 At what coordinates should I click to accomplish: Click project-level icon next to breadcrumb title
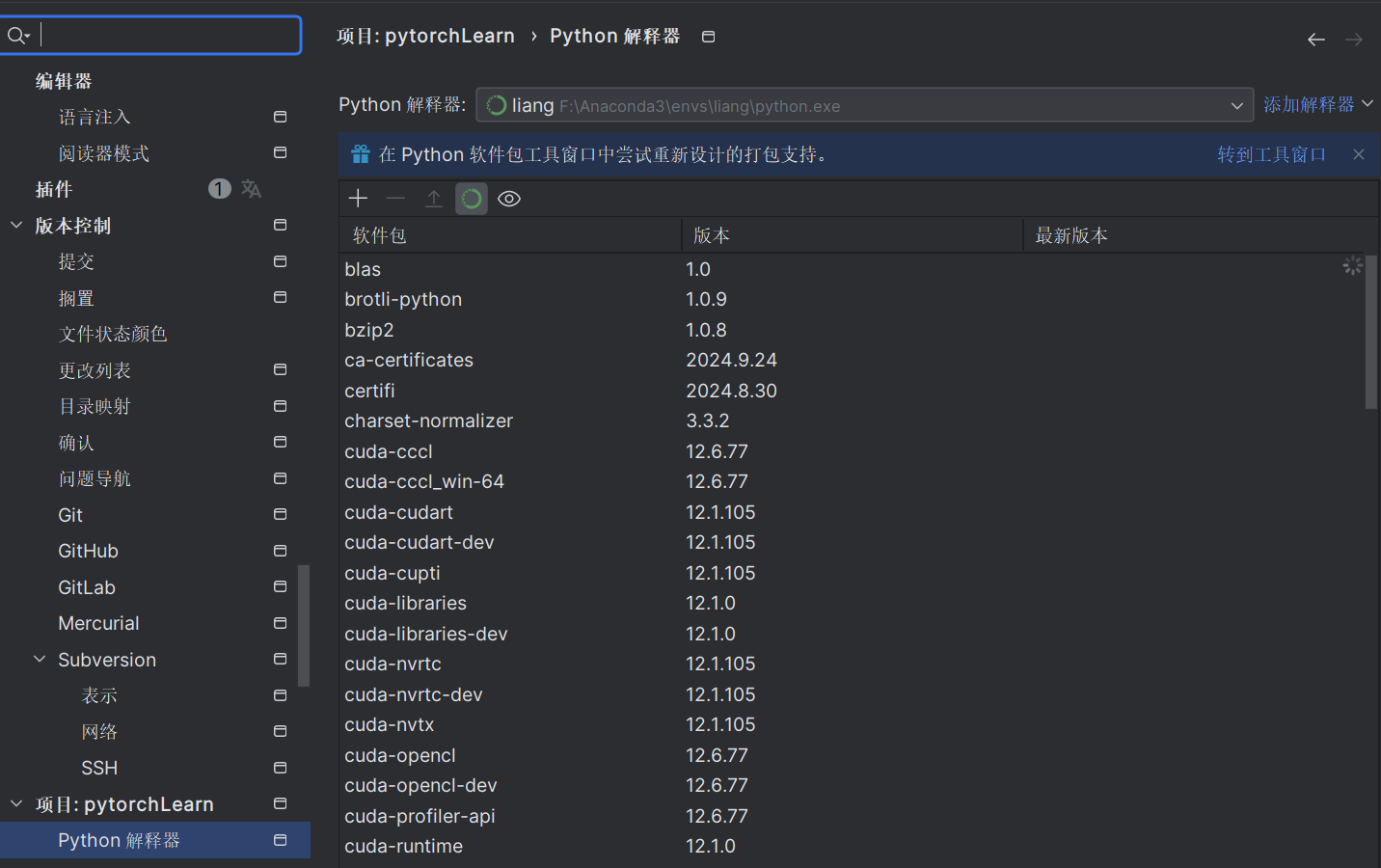point(708,37)
